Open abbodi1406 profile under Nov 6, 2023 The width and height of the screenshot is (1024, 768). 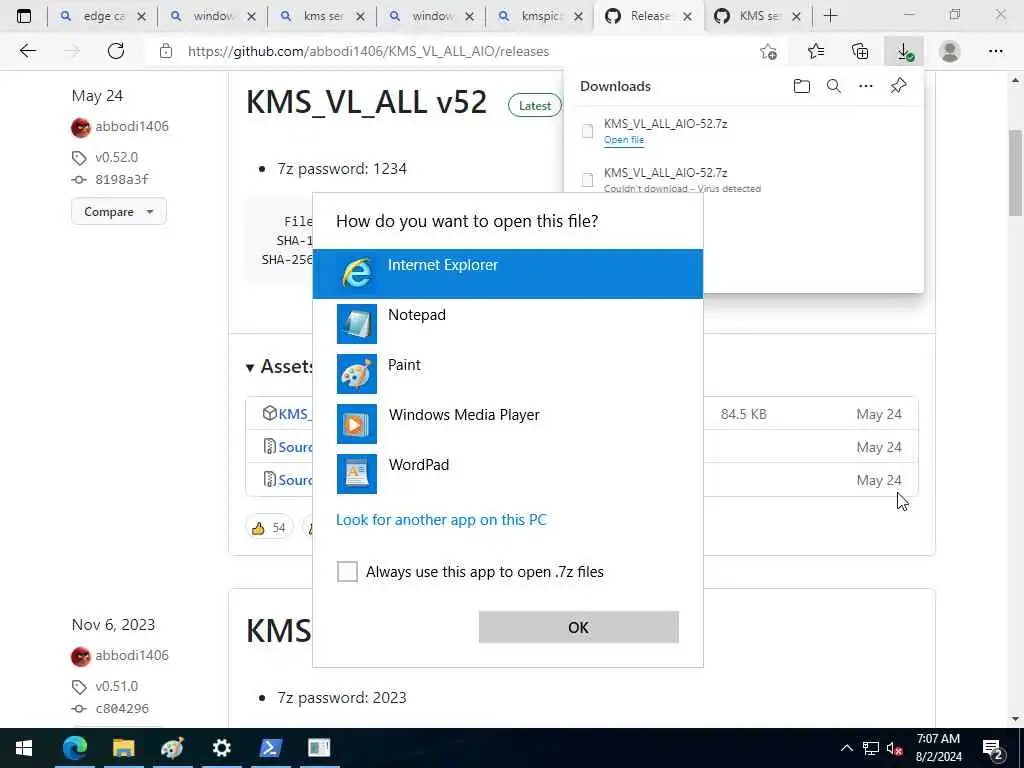pos(131,656)
